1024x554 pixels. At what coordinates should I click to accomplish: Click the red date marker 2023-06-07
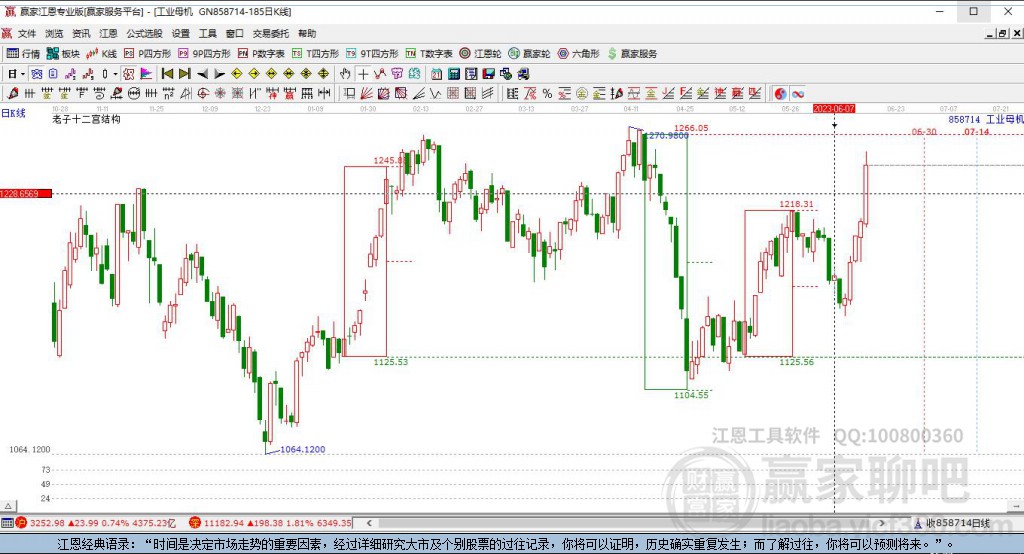click(833, 108)
